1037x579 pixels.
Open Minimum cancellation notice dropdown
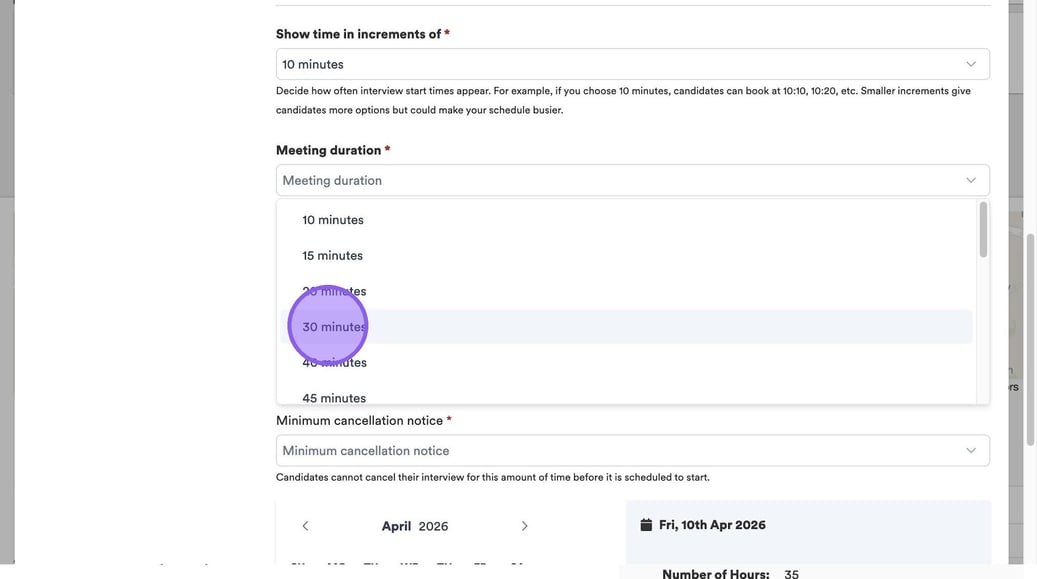[x=632, y=451]
